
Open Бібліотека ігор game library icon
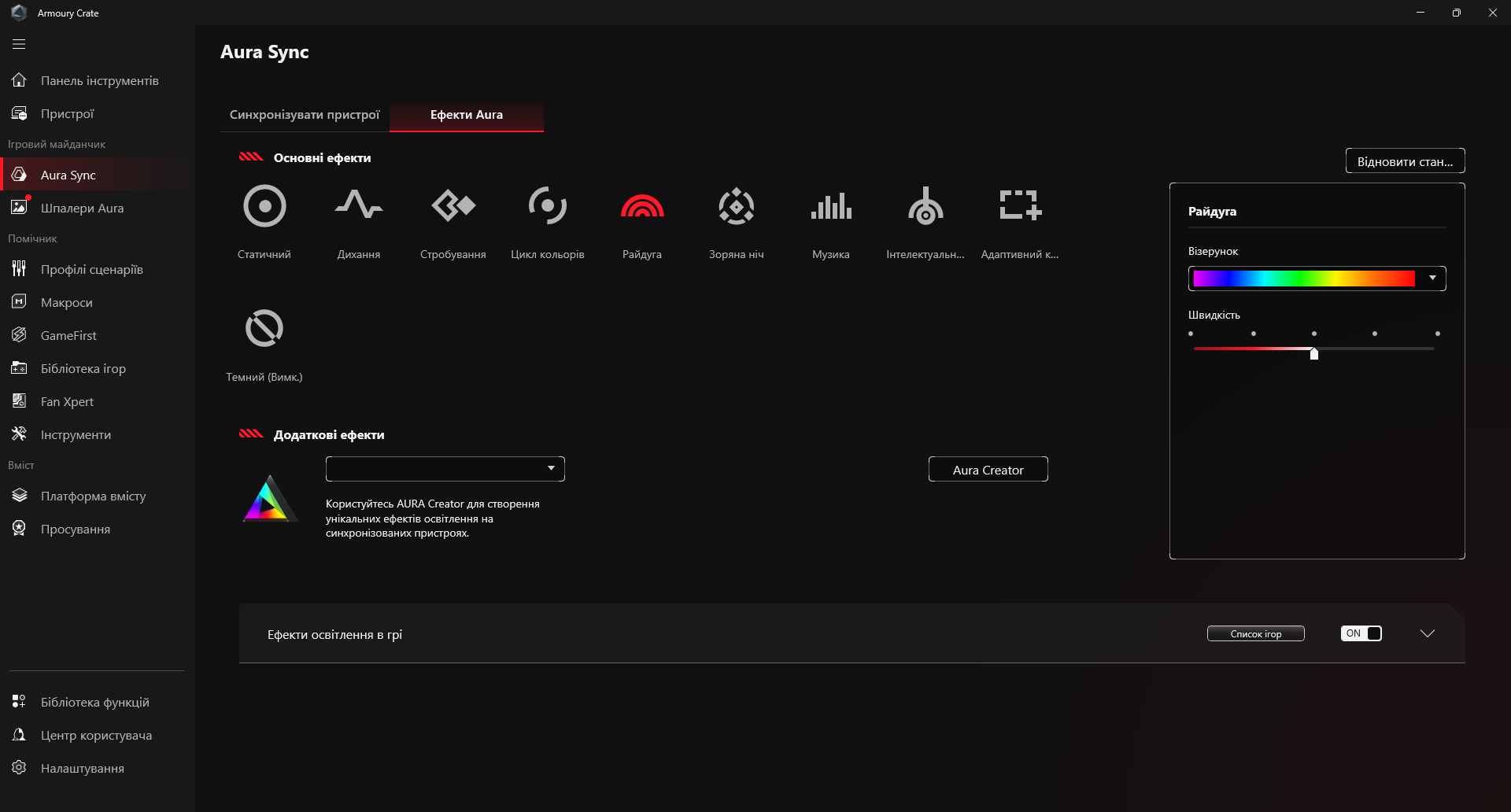19,368
